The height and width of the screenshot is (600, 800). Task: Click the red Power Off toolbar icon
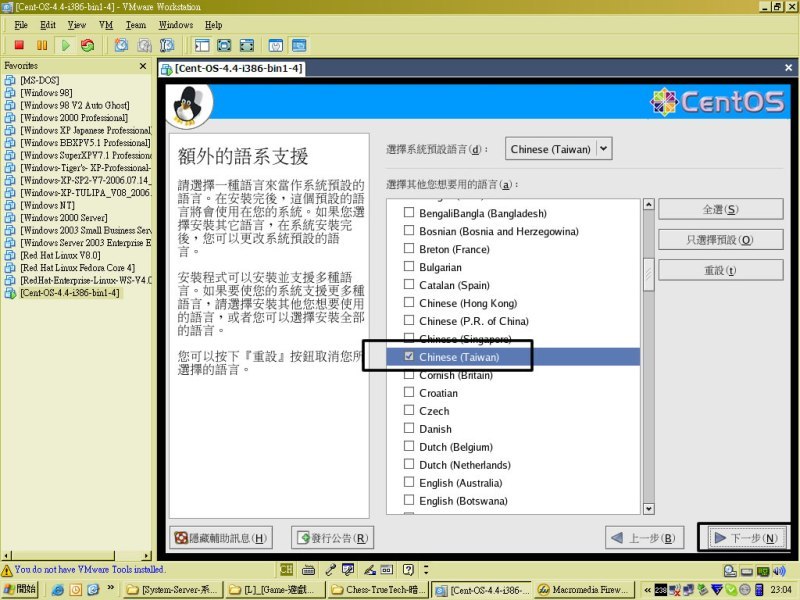click(19, 45)
